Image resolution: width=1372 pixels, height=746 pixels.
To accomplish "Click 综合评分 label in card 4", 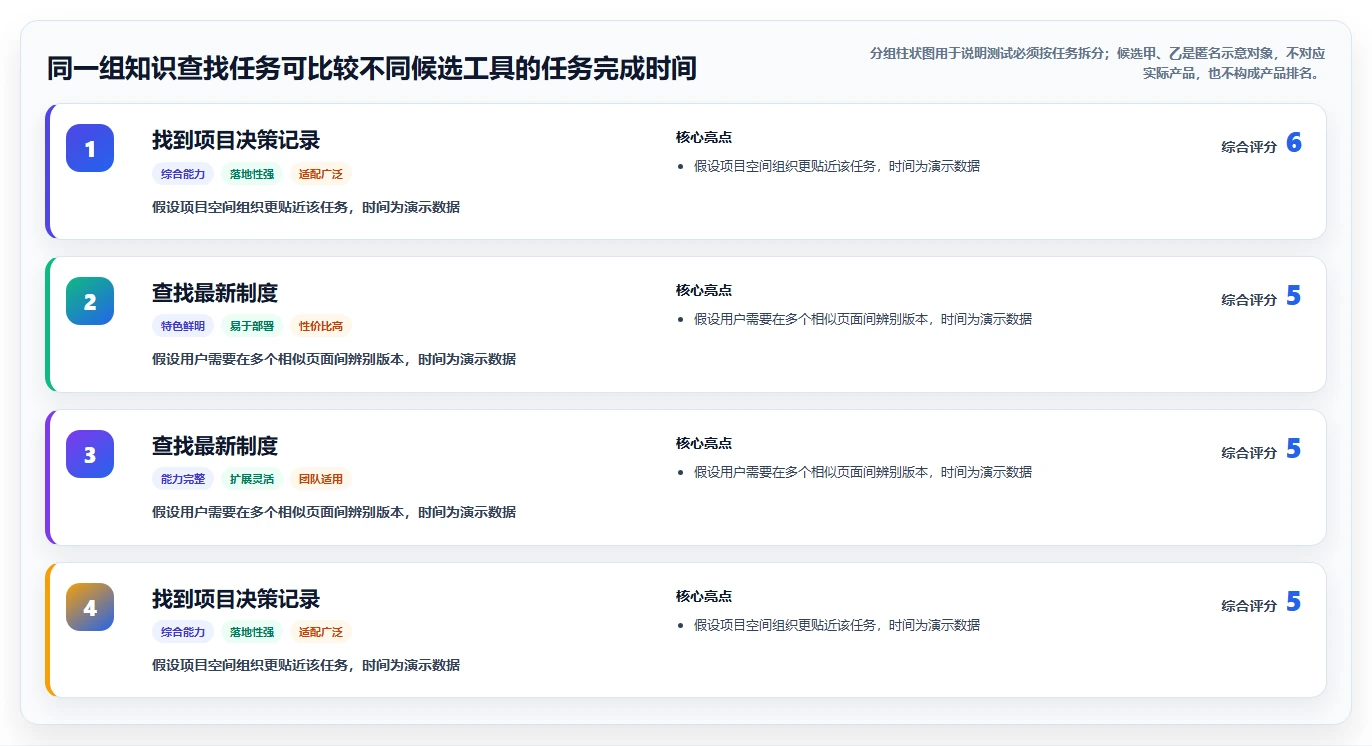I will point(1249,605).
